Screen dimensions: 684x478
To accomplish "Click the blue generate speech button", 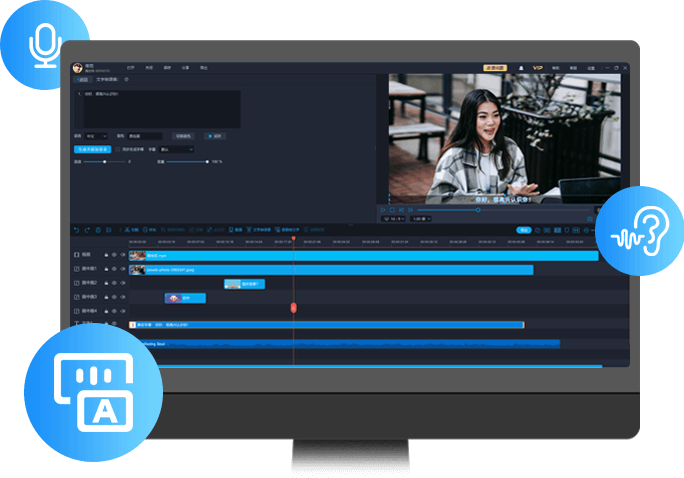I will pos(91,149).
